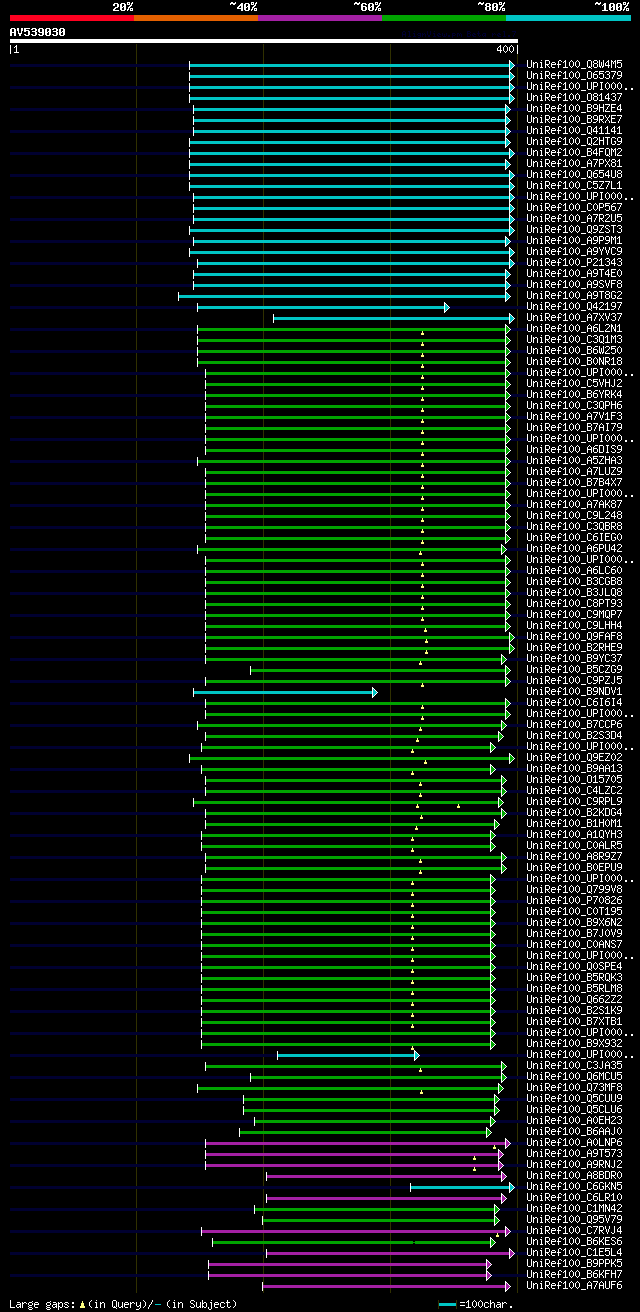Select the UniRef100_B1H0M1 label
The width and height of the screenshot is (640, 1312).
click(x=574, y=824)
